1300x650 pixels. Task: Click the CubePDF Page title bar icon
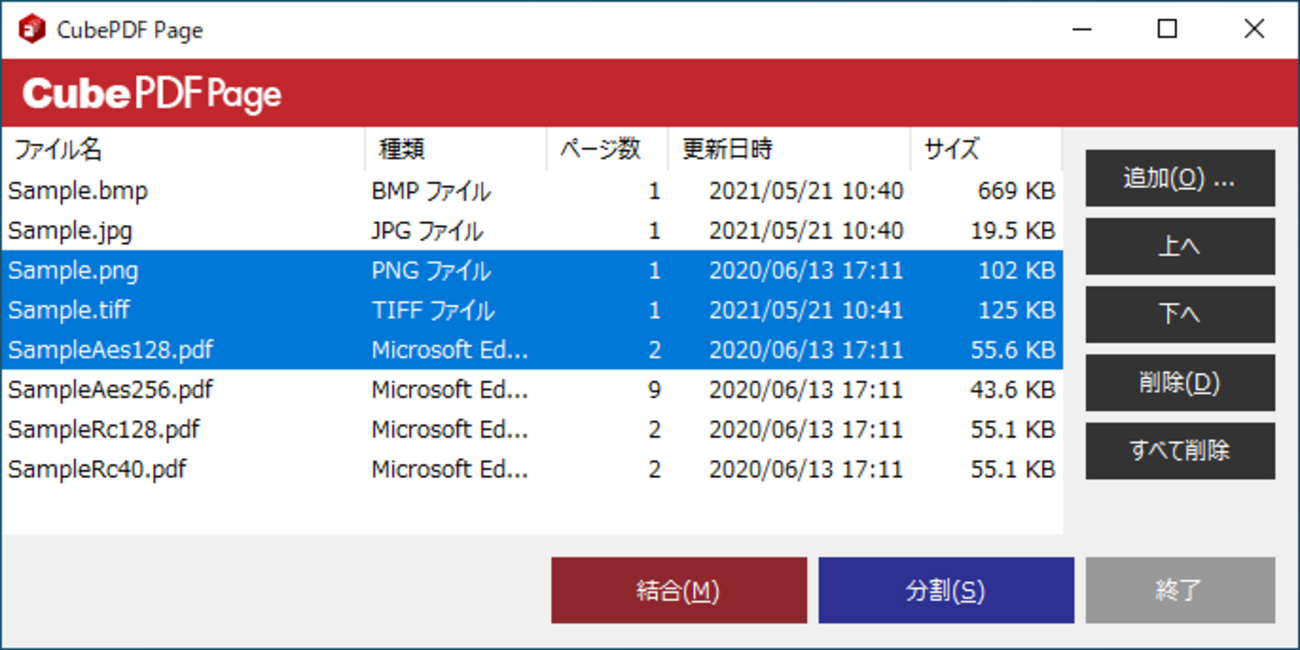click(x=32, y=29)
